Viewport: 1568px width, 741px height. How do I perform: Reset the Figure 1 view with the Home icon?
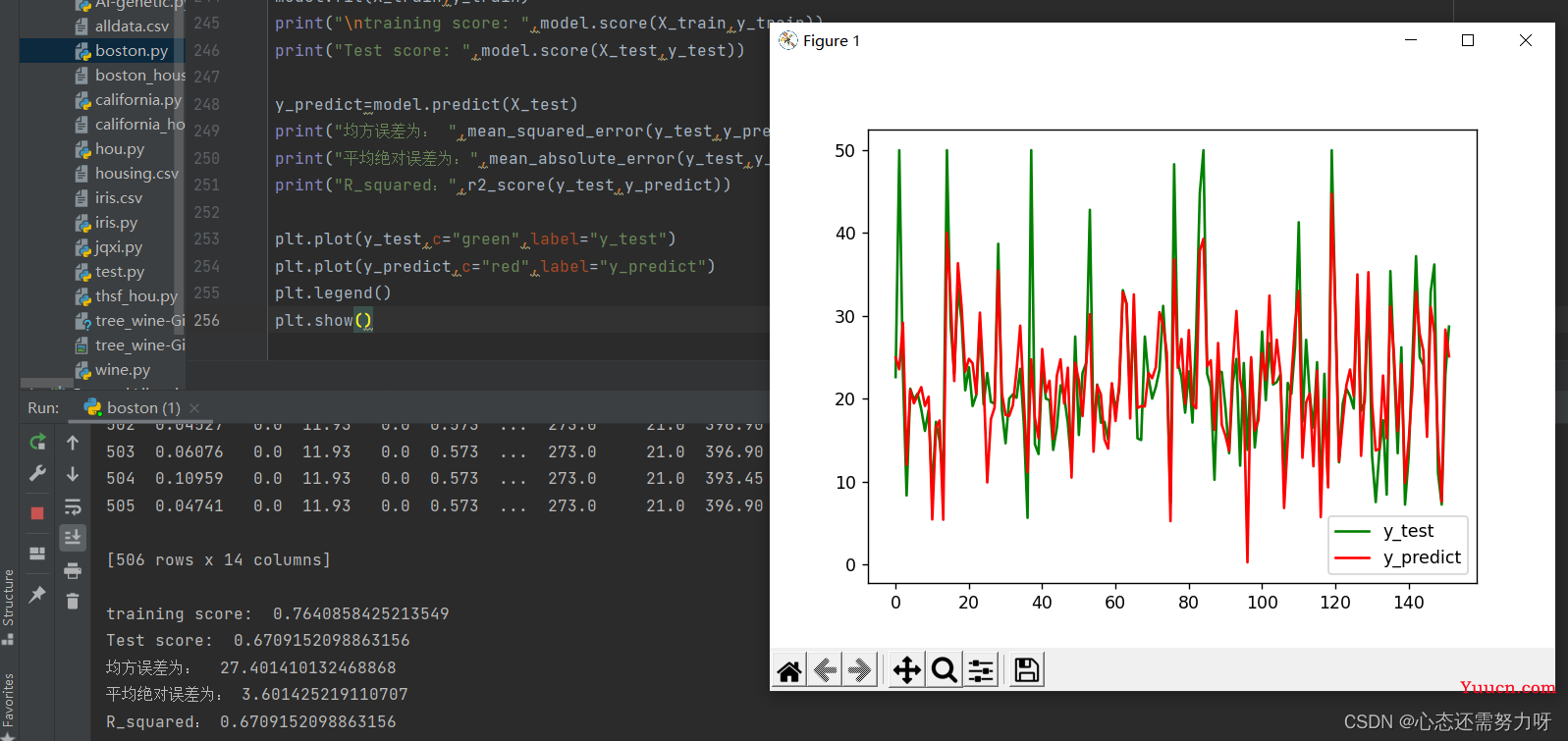click(789, 670)
